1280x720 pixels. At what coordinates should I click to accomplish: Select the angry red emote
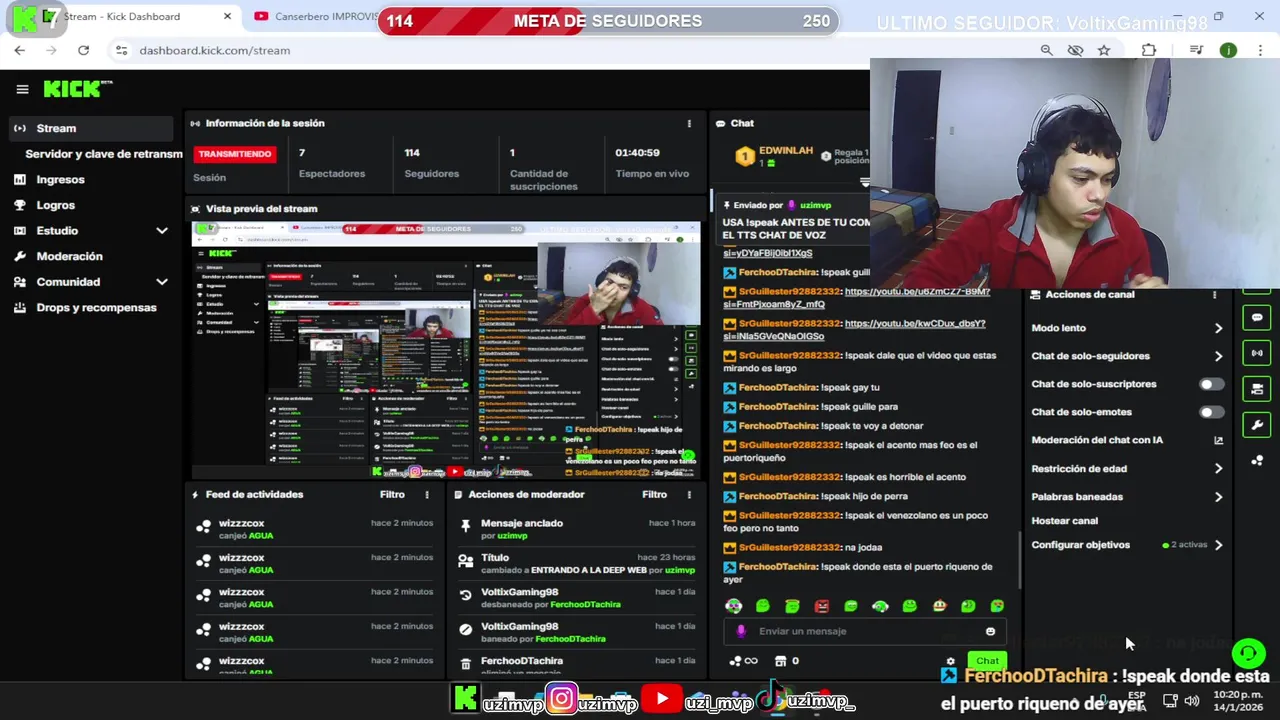click(821, 606)
